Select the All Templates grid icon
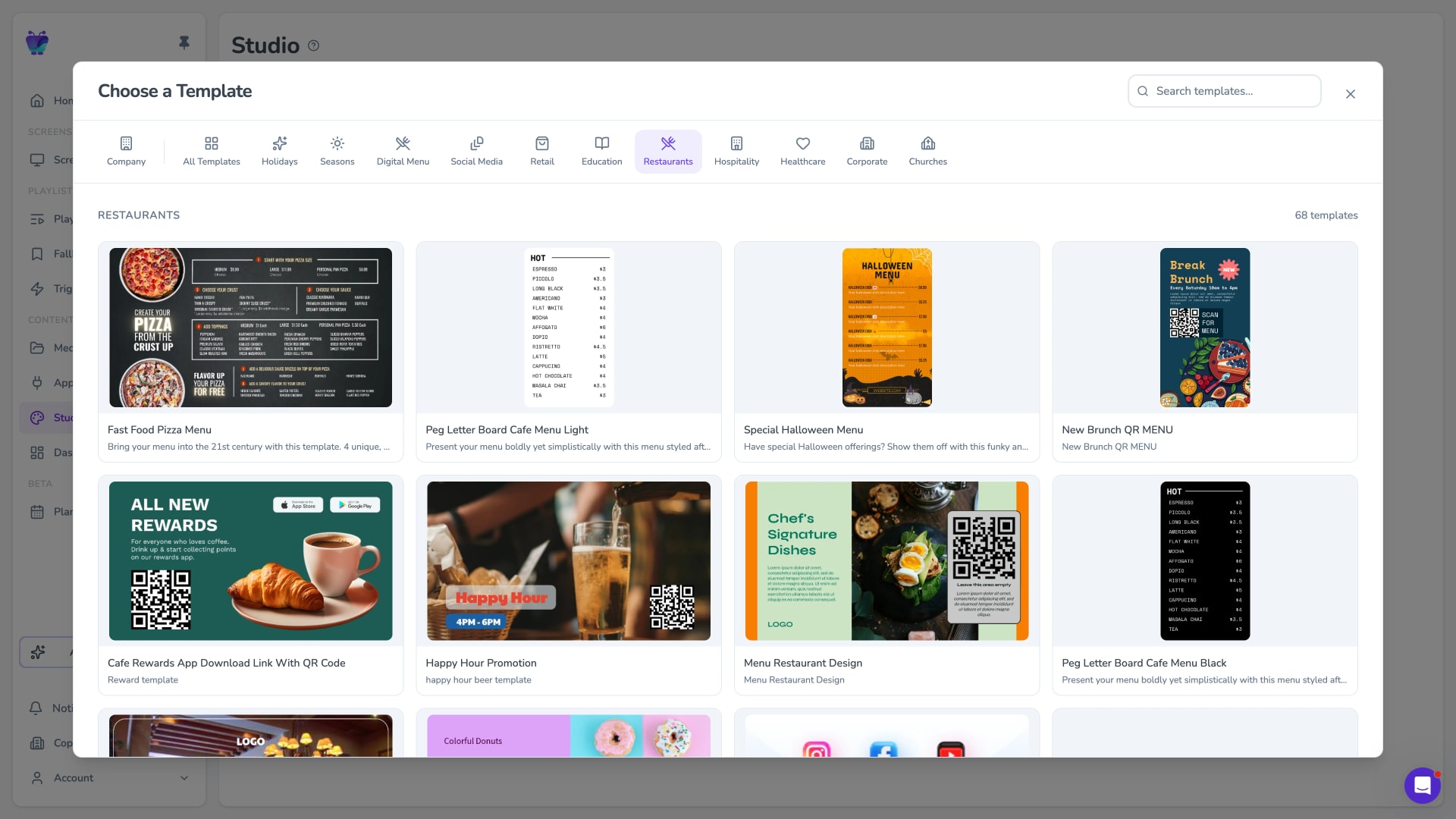Viewport: 1456px width, 819px height. pos(212,143)
